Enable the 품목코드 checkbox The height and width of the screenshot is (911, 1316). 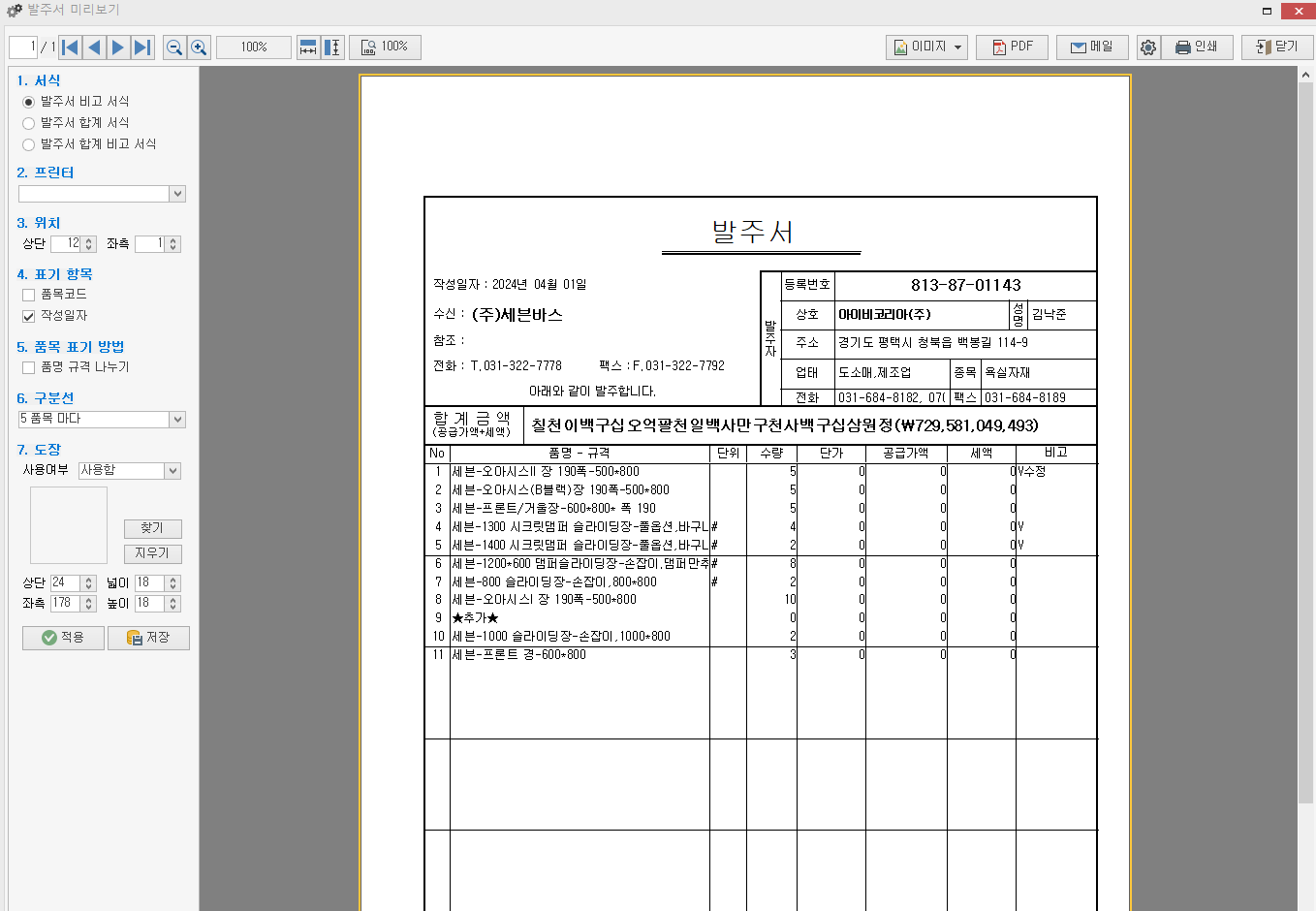pos(28,295)
